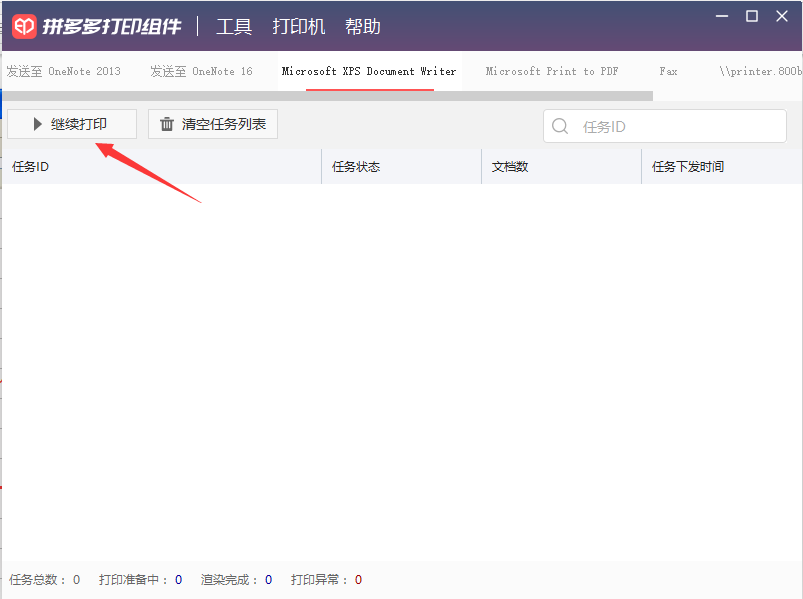Open the 打印机 menu

299,26
